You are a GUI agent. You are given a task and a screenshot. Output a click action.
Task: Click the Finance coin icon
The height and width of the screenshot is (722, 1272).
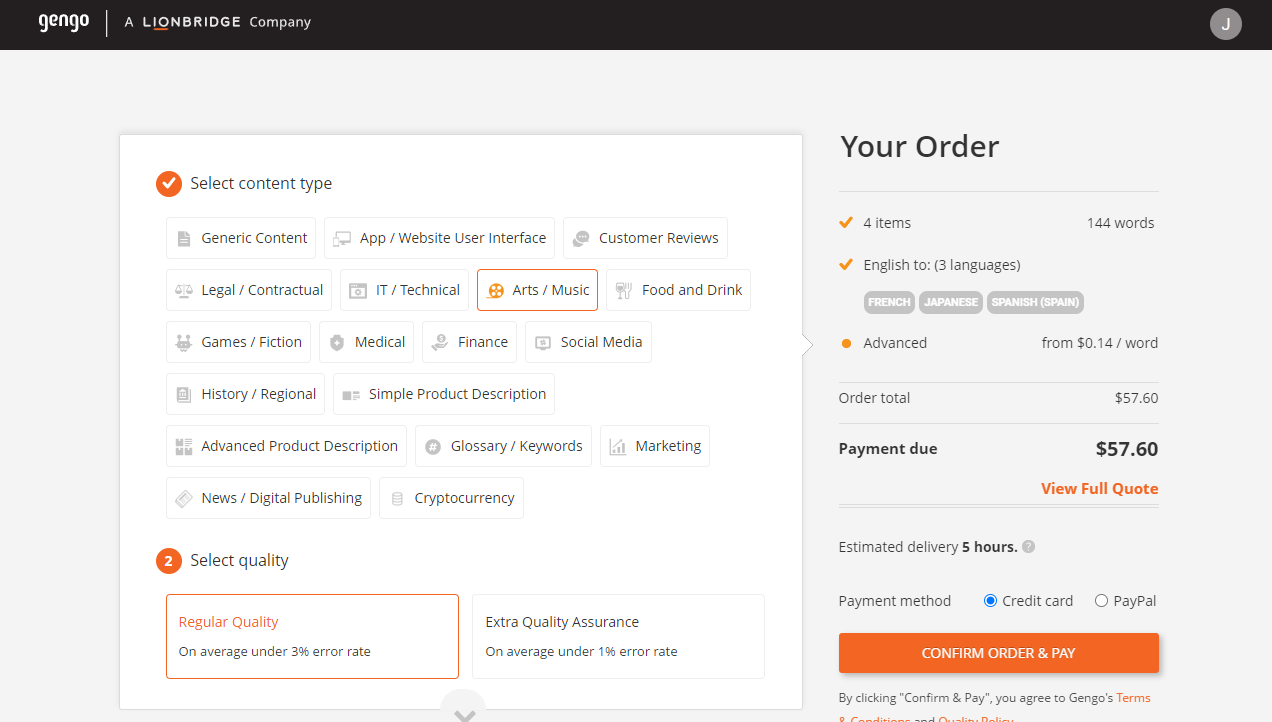coord(440,341)
